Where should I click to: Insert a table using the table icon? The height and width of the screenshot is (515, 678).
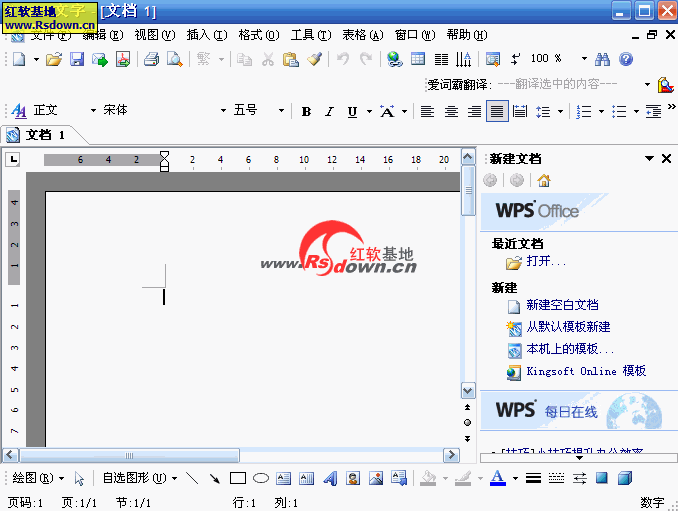click(x=418, y=59)
